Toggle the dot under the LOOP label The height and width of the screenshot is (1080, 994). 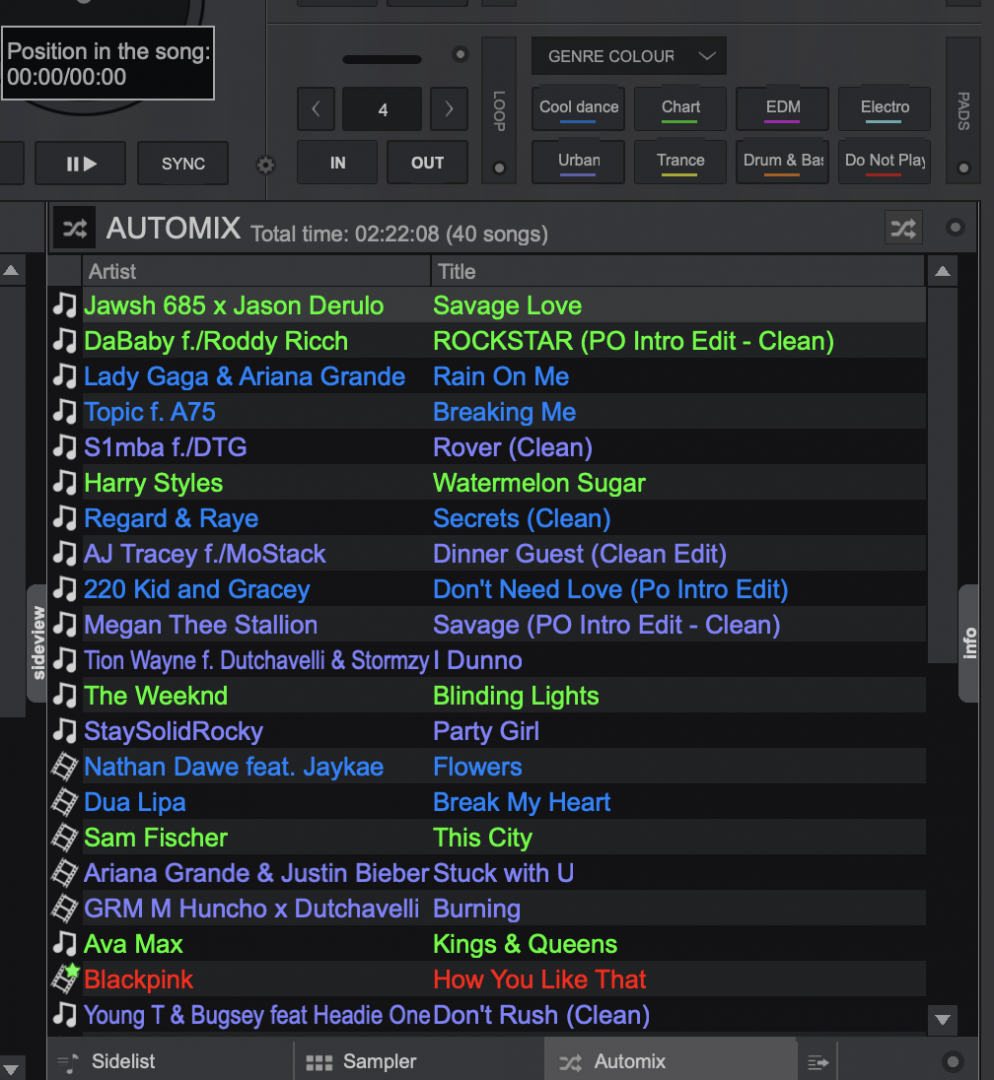[x=499, y=167]
